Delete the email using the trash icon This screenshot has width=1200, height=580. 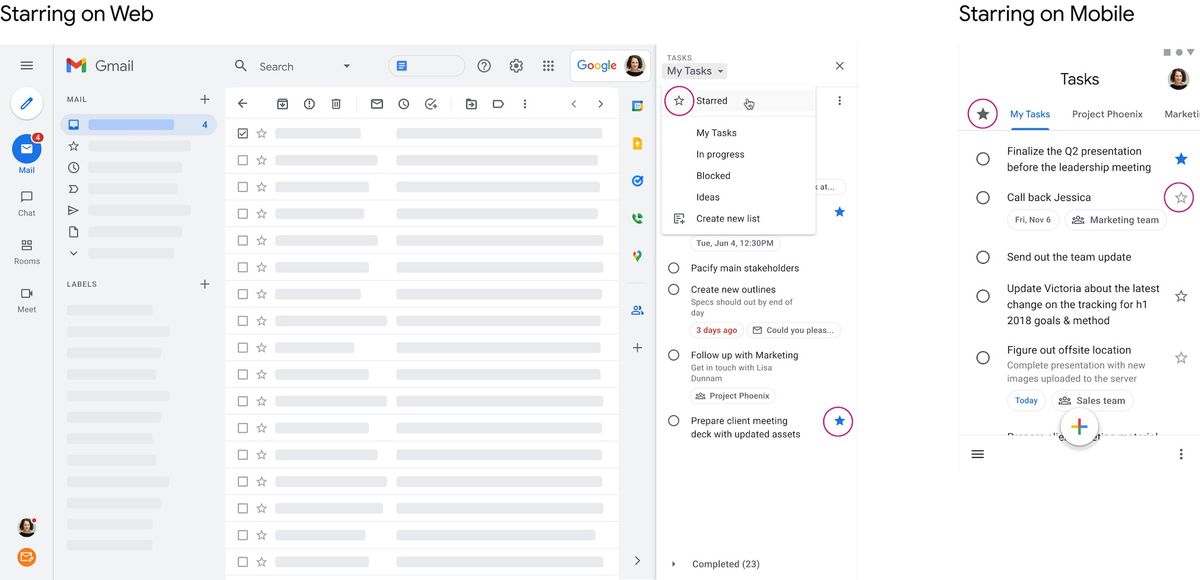coord(336,103)
